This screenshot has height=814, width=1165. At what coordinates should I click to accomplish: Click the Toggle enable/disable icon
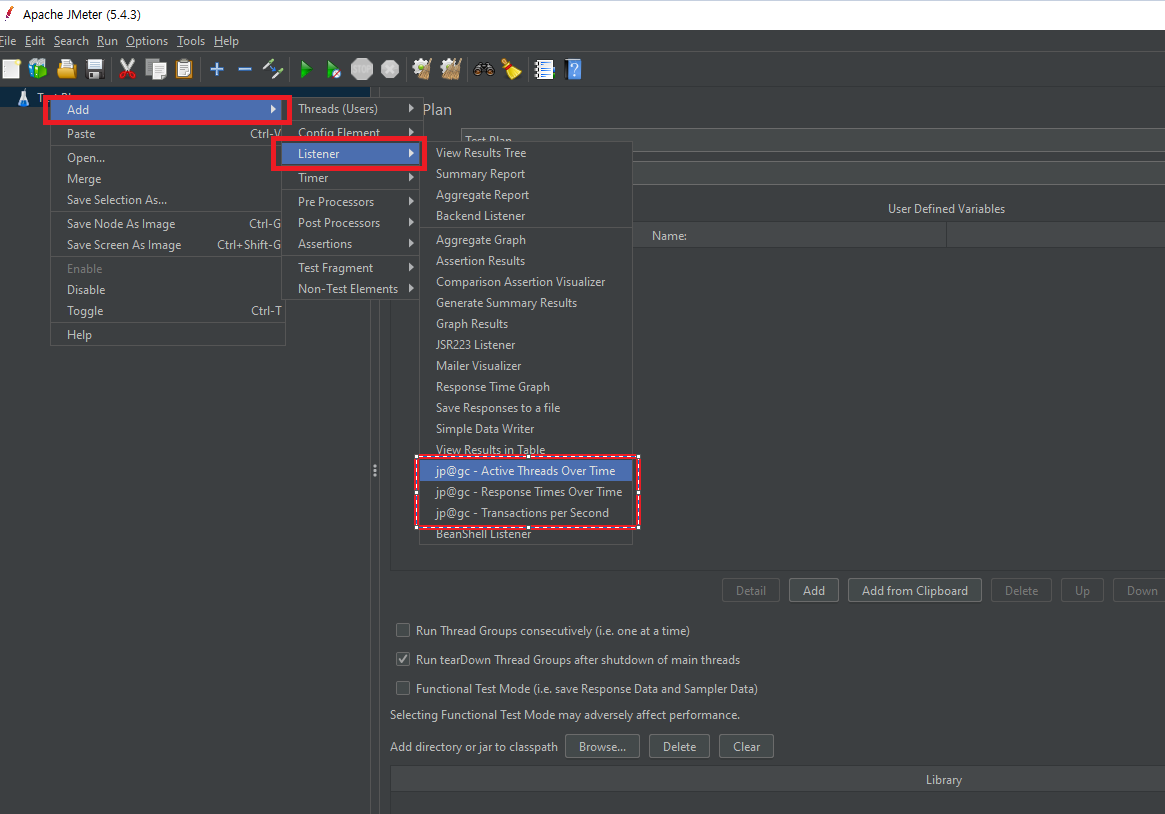click(273, 69)
